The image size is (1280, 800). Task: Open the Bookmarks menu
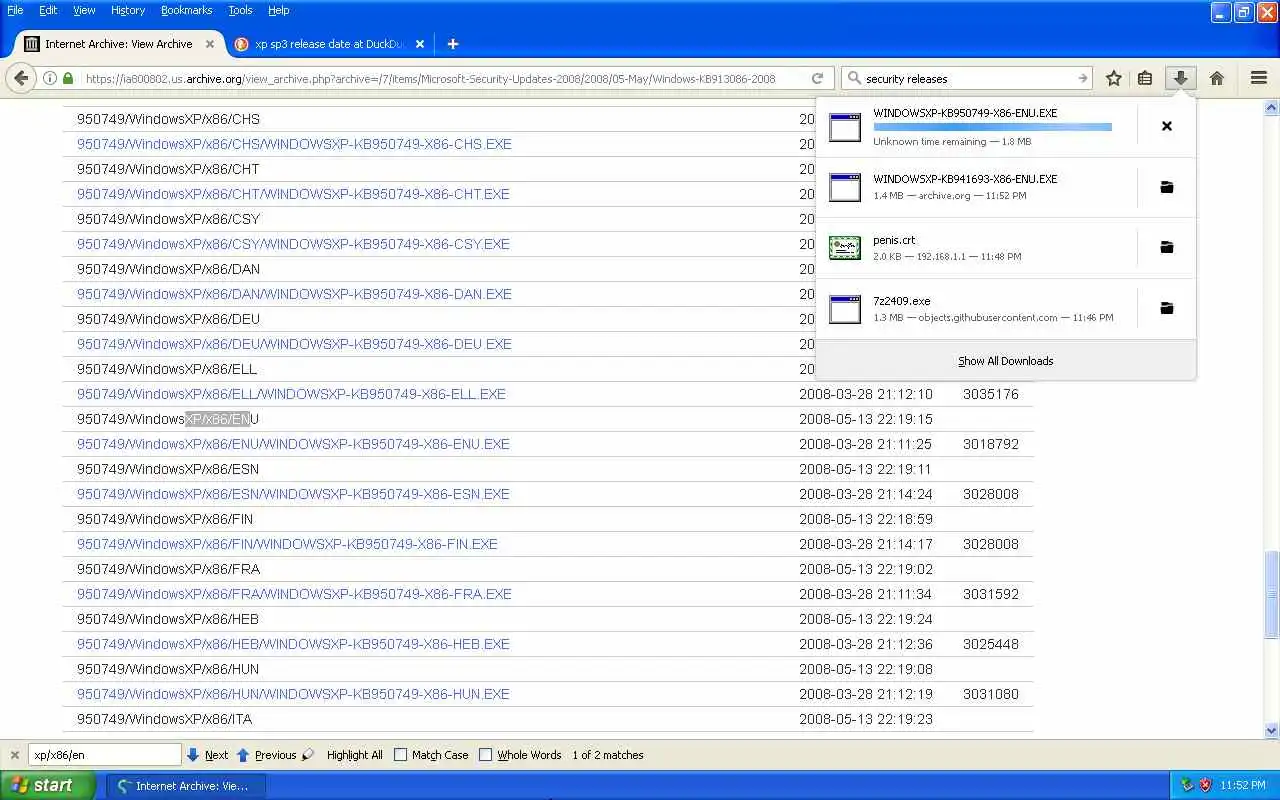[187, 10]
